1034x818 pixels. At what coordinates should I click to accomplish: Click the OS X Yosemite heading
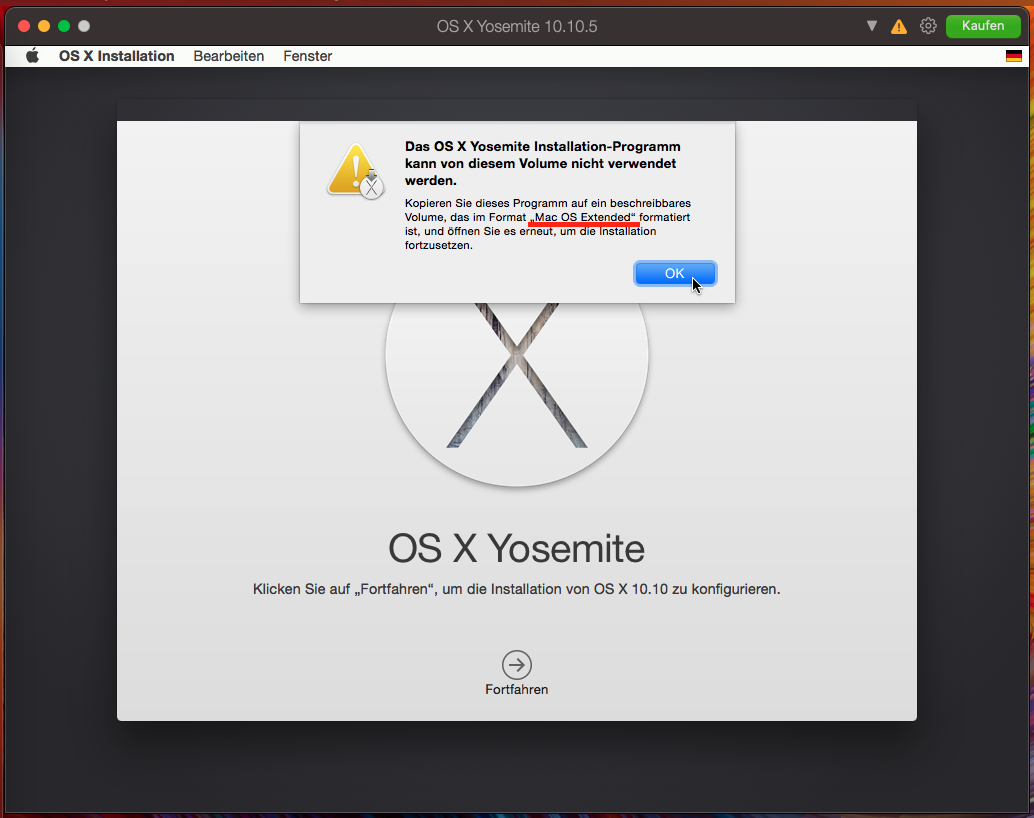(x=516, y=548)
